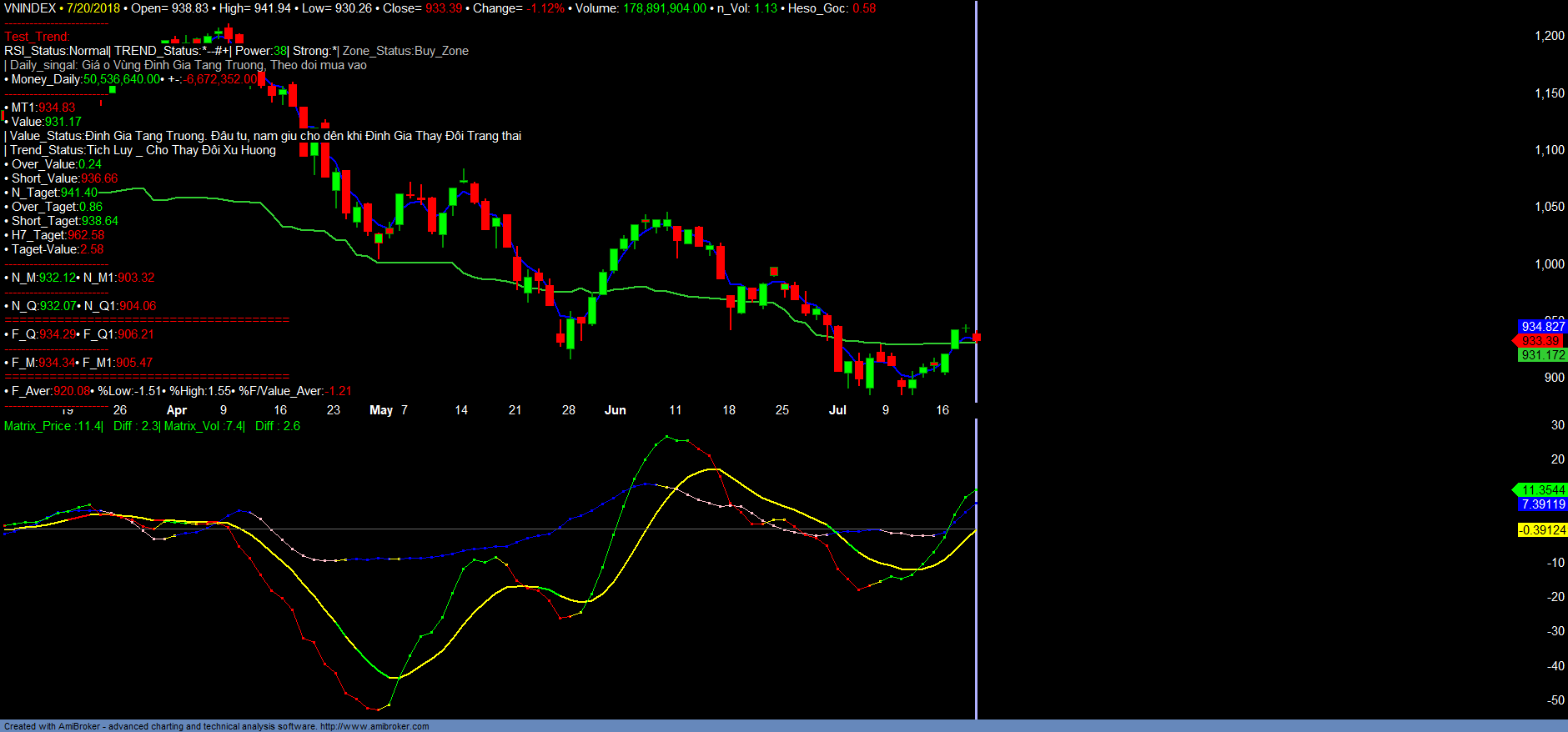Click the -50 label on lower pane axis
This screenshot has height=732, width=1568.
coord(1555,700)
